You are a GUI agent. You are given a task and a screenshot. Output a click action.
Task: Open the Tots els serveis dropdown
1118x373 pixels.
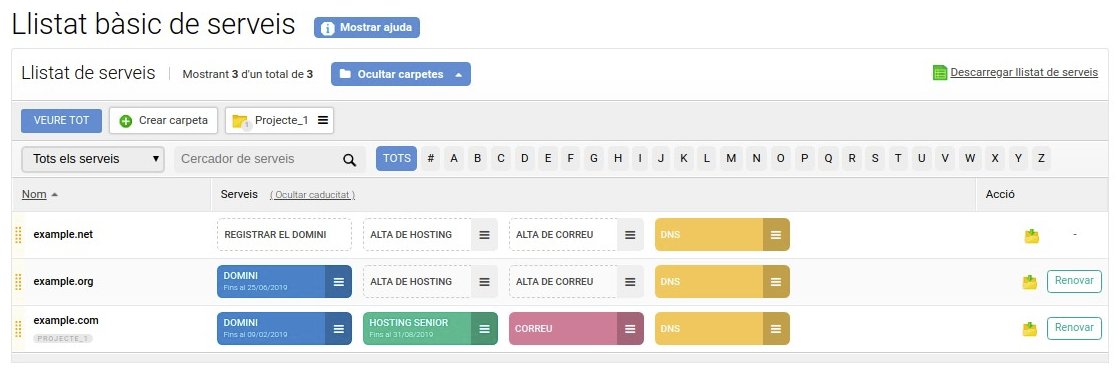point(93,159)
